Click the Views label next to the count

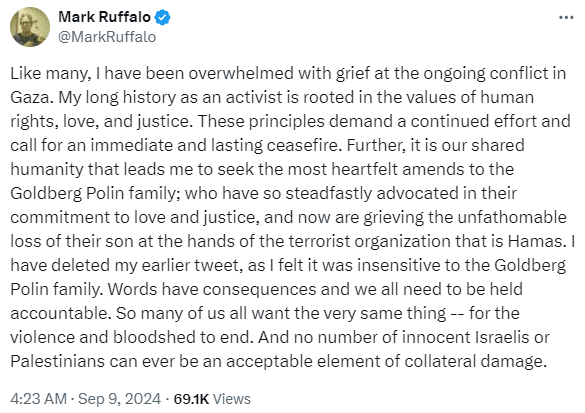coord(231,399)
